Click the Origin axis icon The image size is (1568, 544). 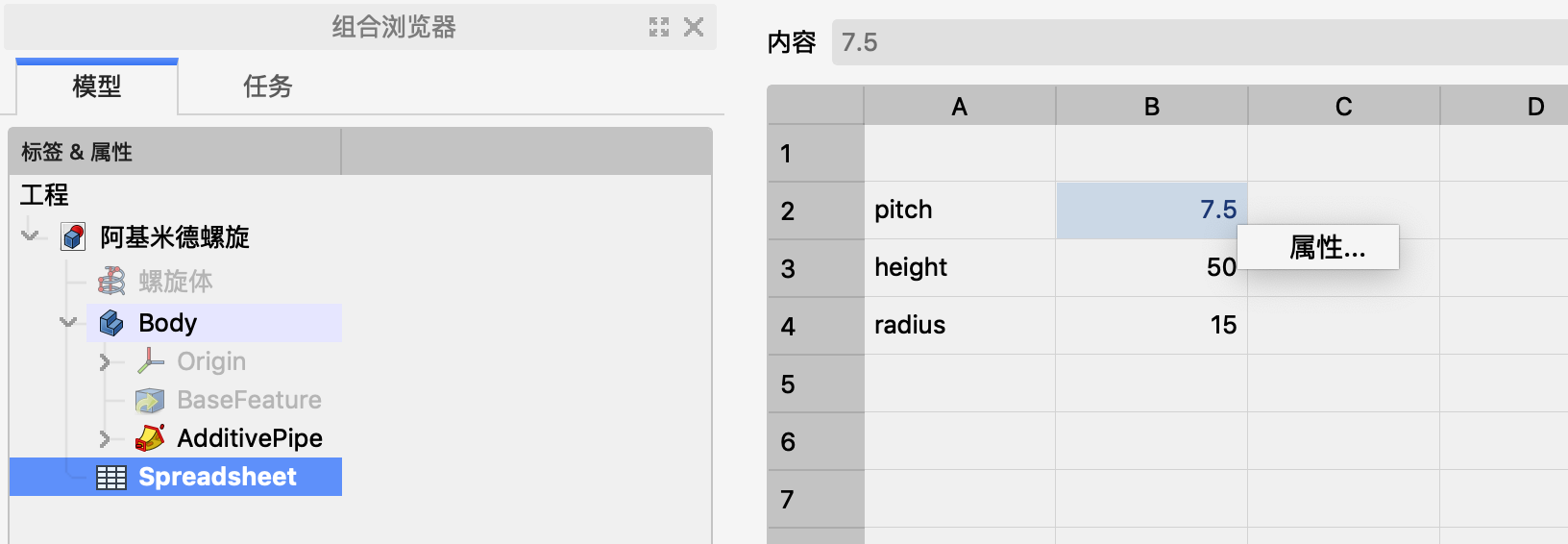(150, 361)
